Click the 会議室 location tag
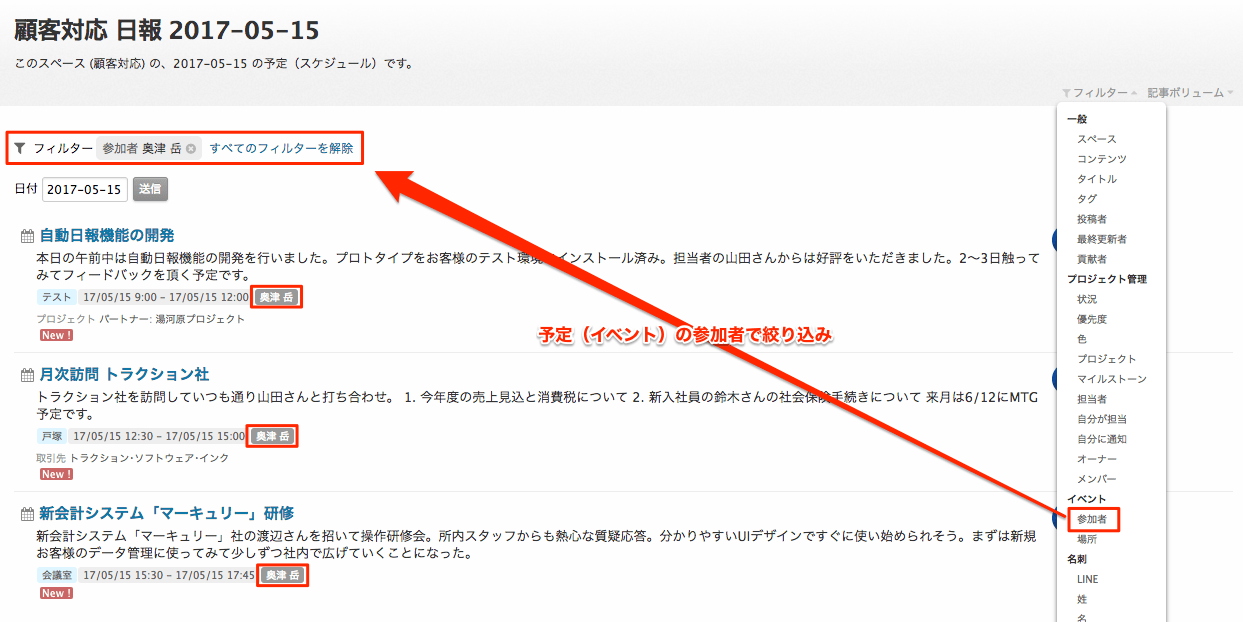The width and height of the screenshot is (1243, 622). pos(56,575)
